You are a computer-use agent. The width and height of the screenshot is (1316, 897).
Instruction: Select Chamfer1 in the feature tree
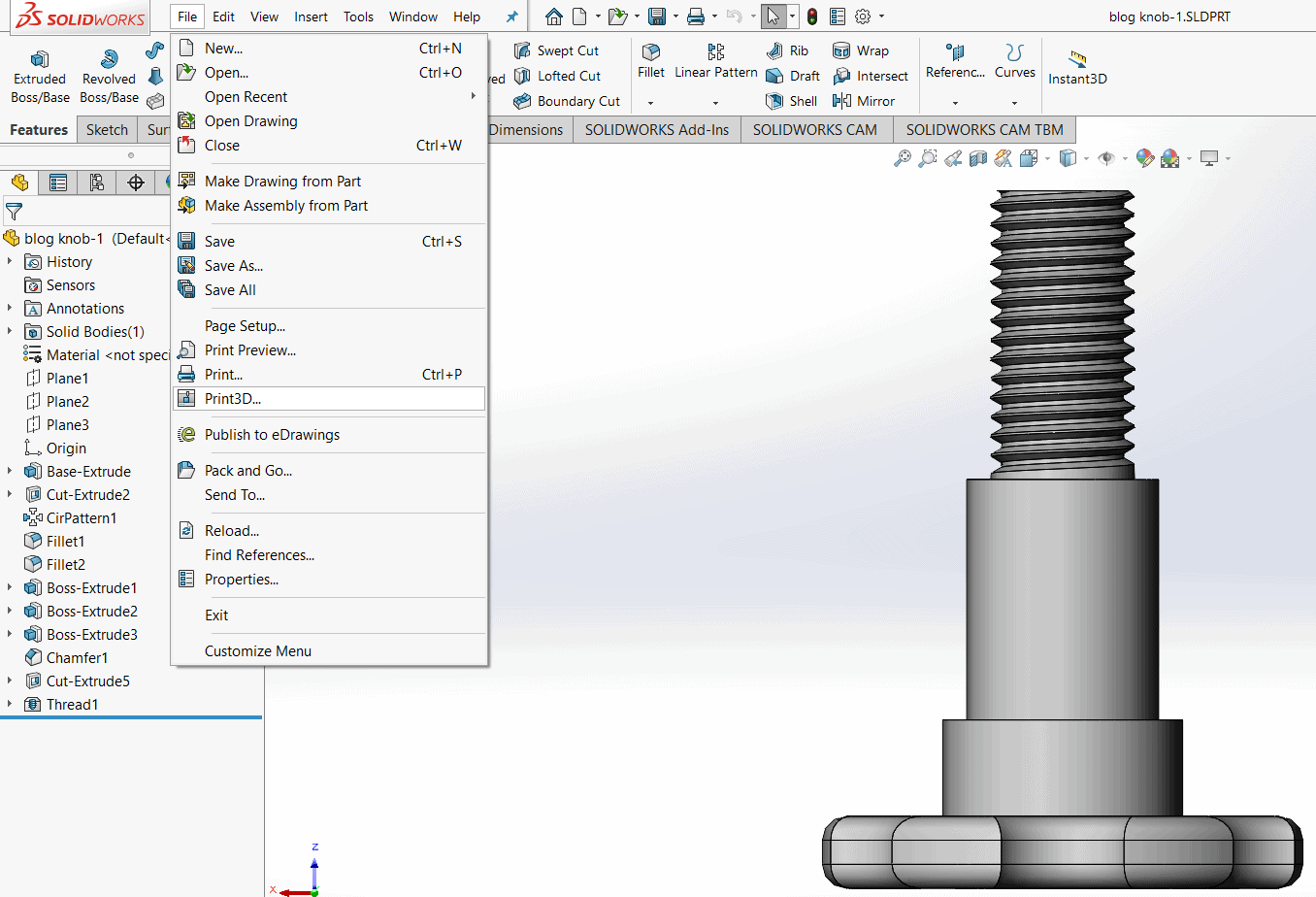(x=66, y=657)
